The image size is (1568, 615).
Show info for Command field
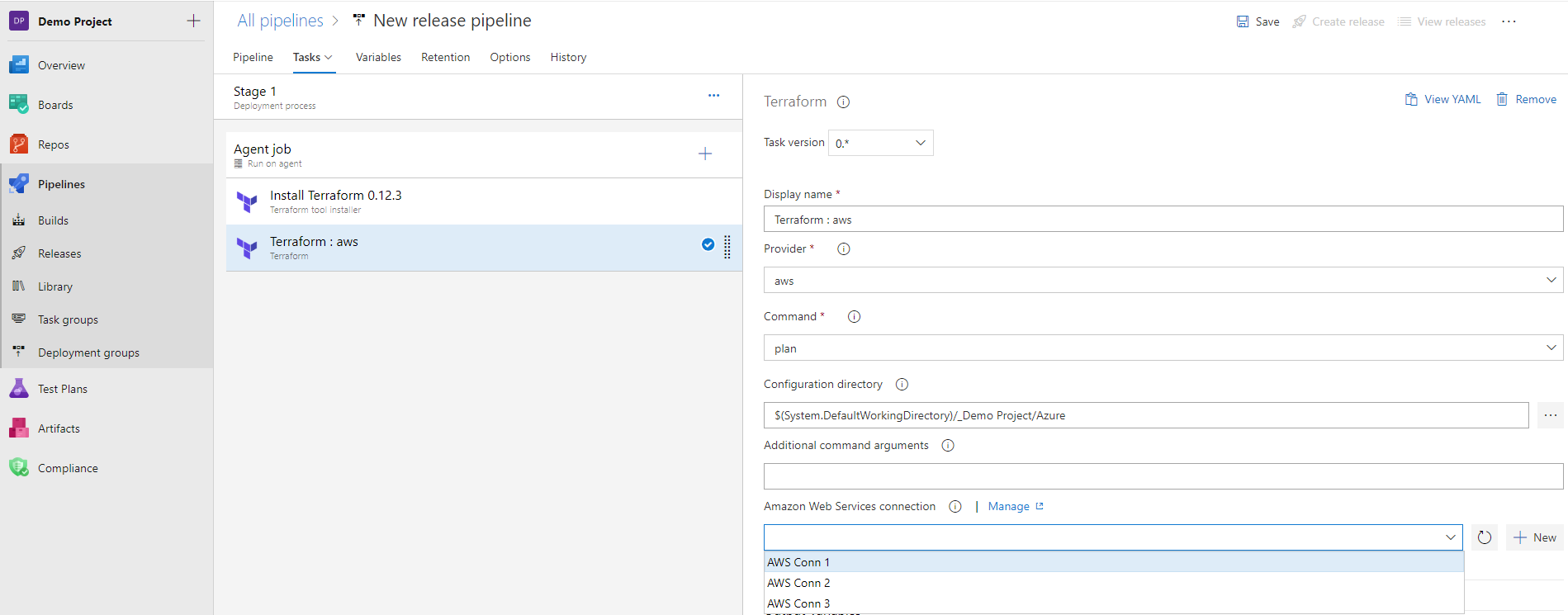(855, 317)
